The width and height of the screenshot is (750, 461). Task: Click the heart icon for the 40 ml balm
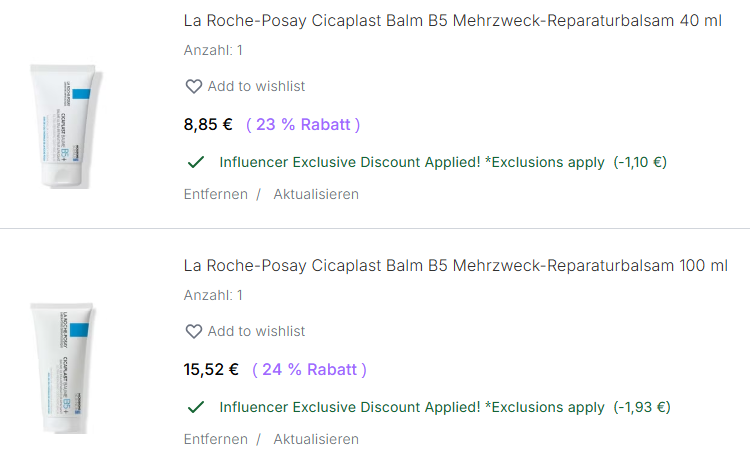click(x=194, y=87)
